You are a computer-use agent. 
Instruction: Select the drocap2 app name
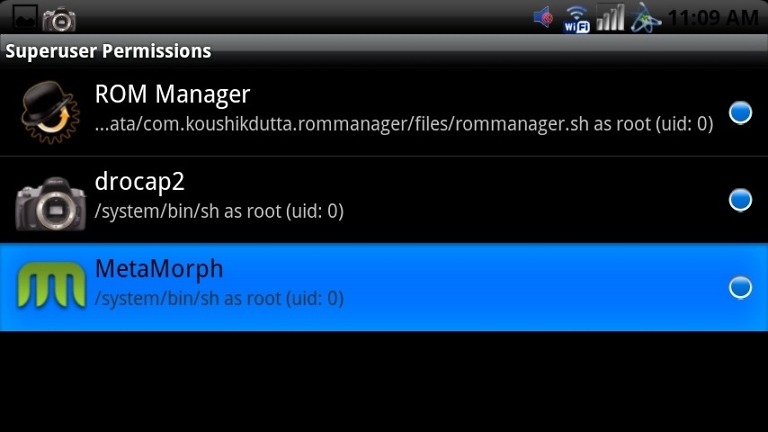coord(140,182)
